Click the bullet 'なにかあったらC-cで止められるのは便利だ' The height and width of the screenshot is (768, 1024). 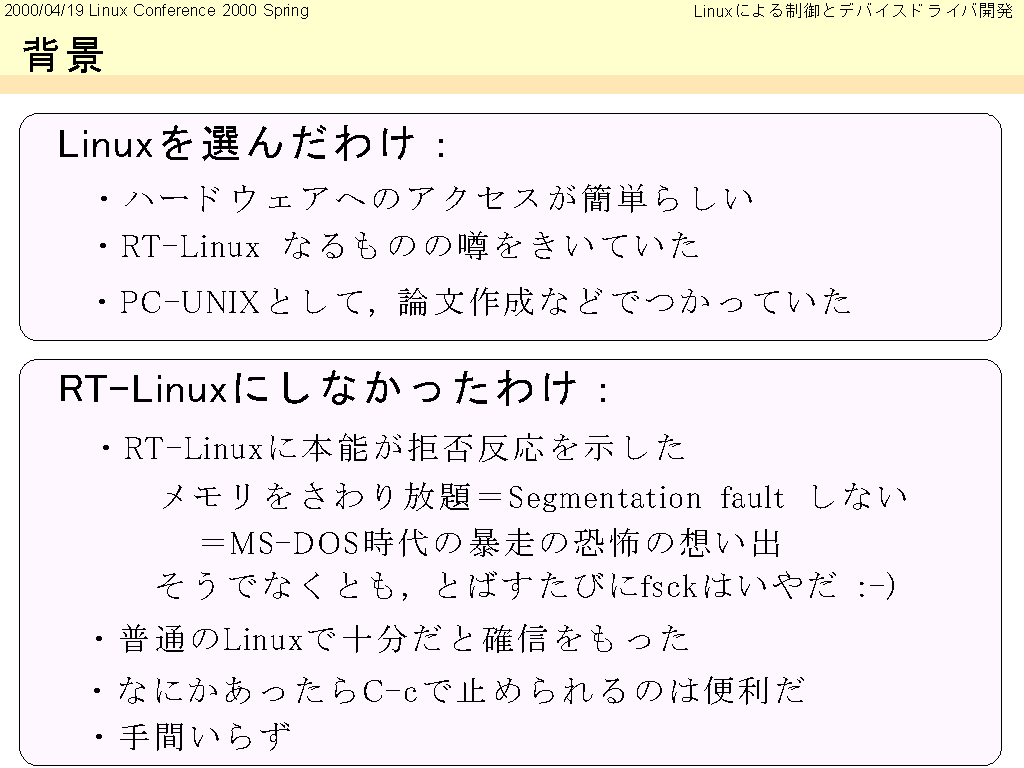click(x=449, y=690)
